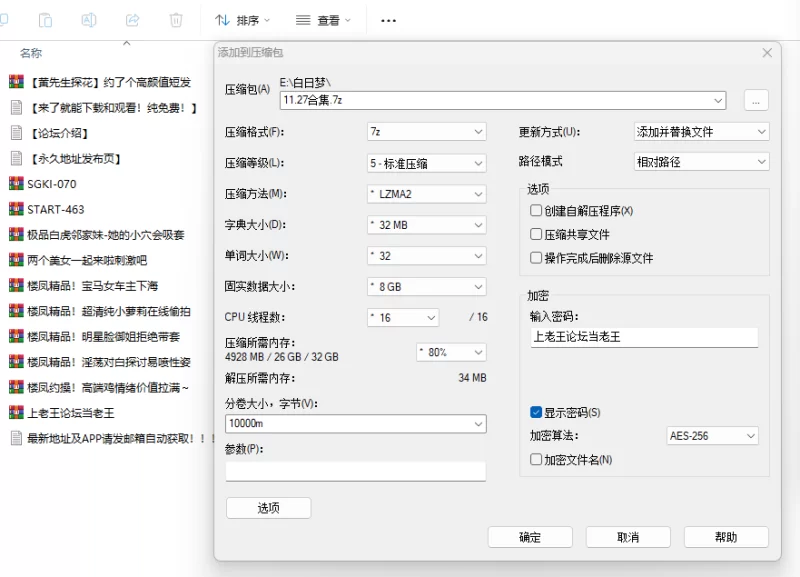Click the share icon in the Explorer toolbar
Viewport: 800px width, 577px height.
pyautogui.click(x=132, y=20)
